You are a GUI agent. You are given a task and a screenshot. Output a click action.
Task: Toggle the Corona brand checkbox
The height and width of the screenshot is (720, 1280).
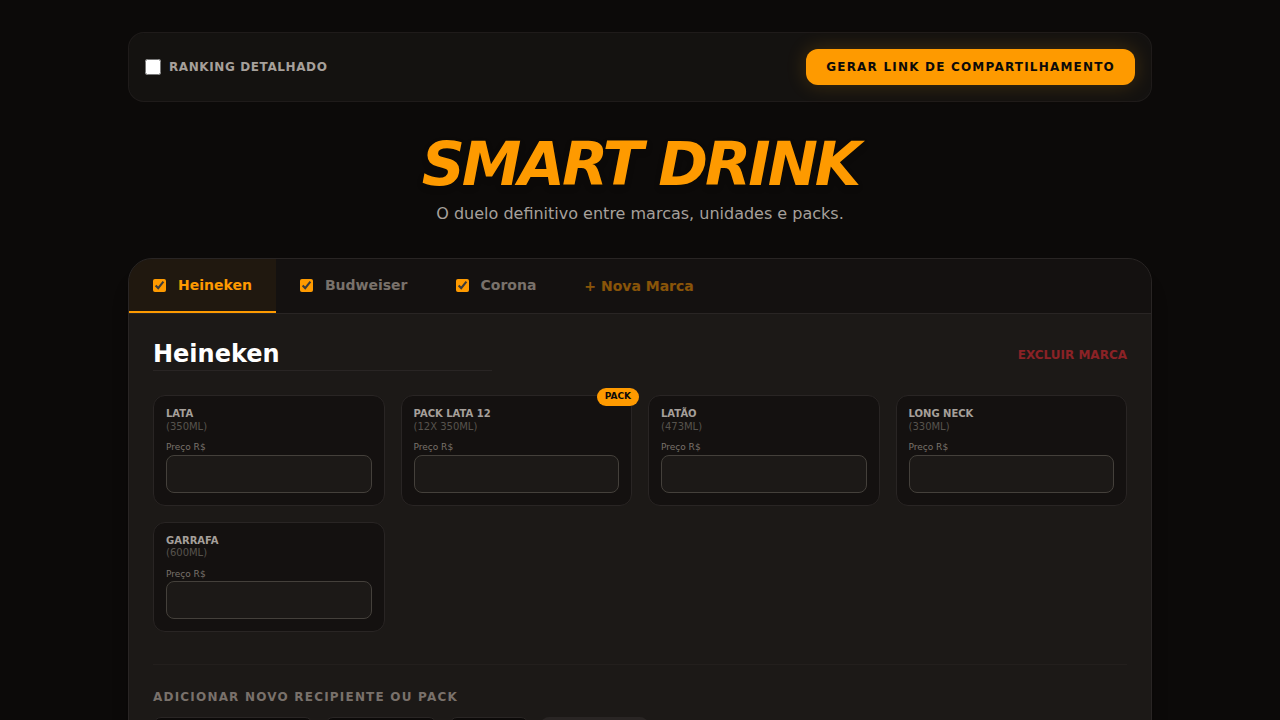[462, 285]
